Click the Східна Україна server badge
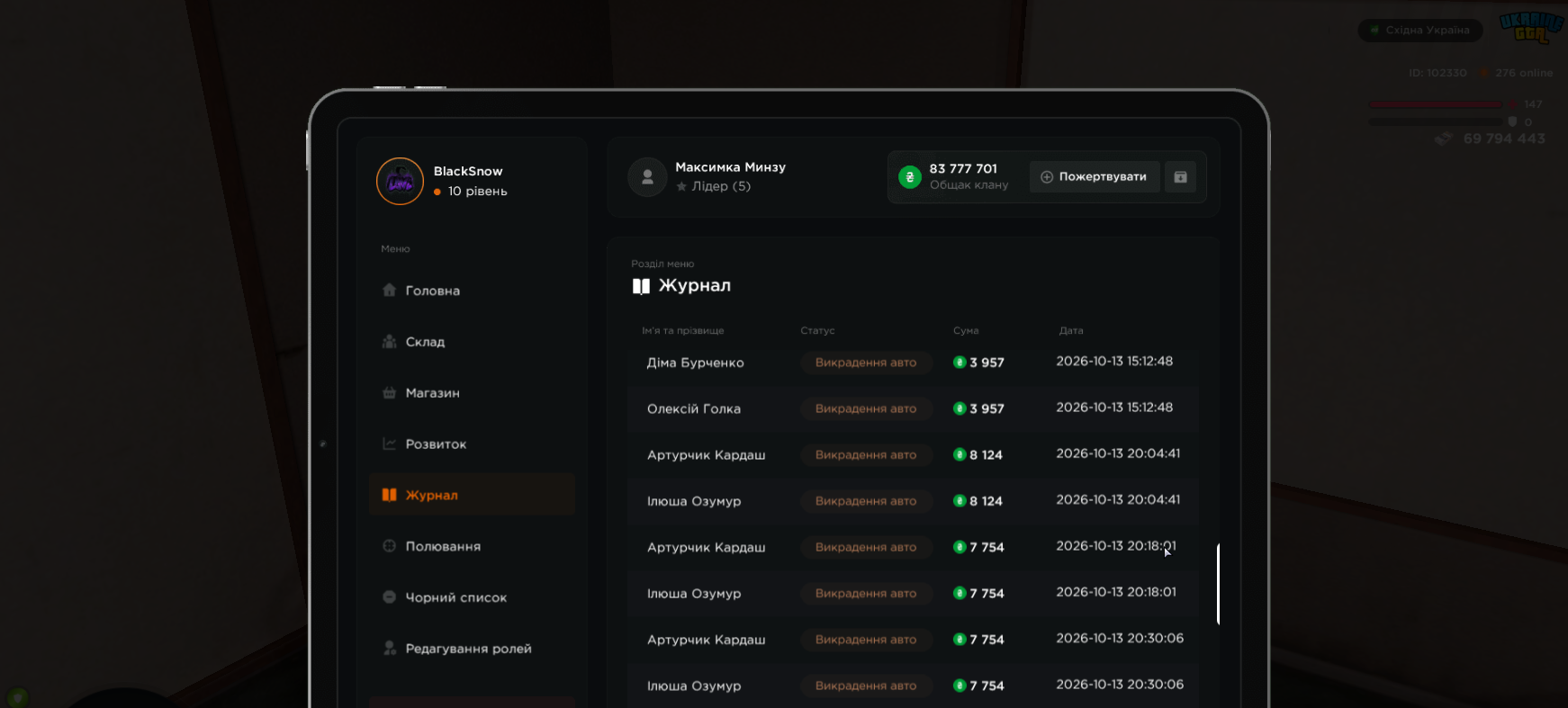This screenshot has width=1568, height=708. [1419, 31]
